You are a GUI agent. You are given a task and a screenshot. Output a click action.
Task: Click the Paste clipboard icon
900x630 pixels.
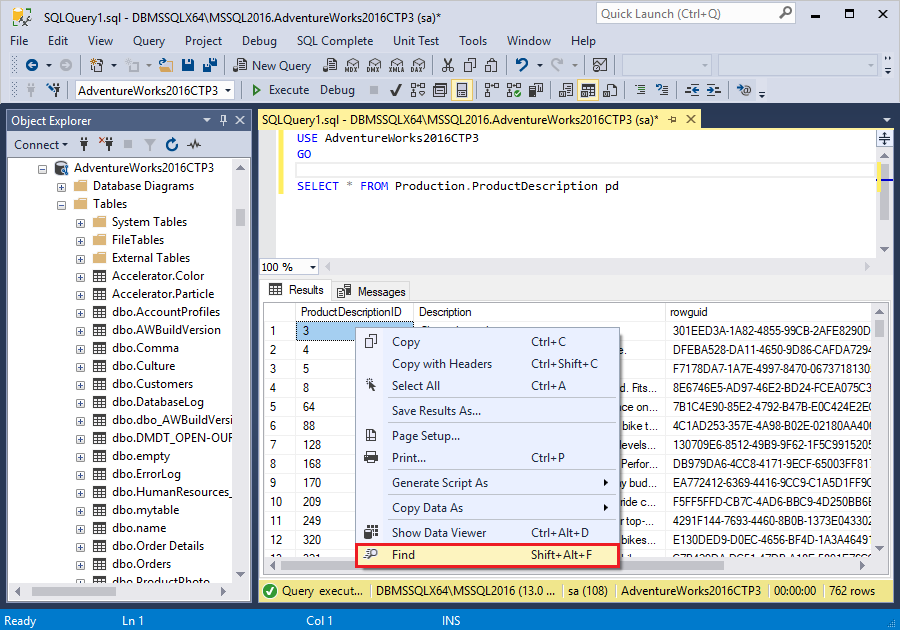pyautogui.click(x=491, y=65)
